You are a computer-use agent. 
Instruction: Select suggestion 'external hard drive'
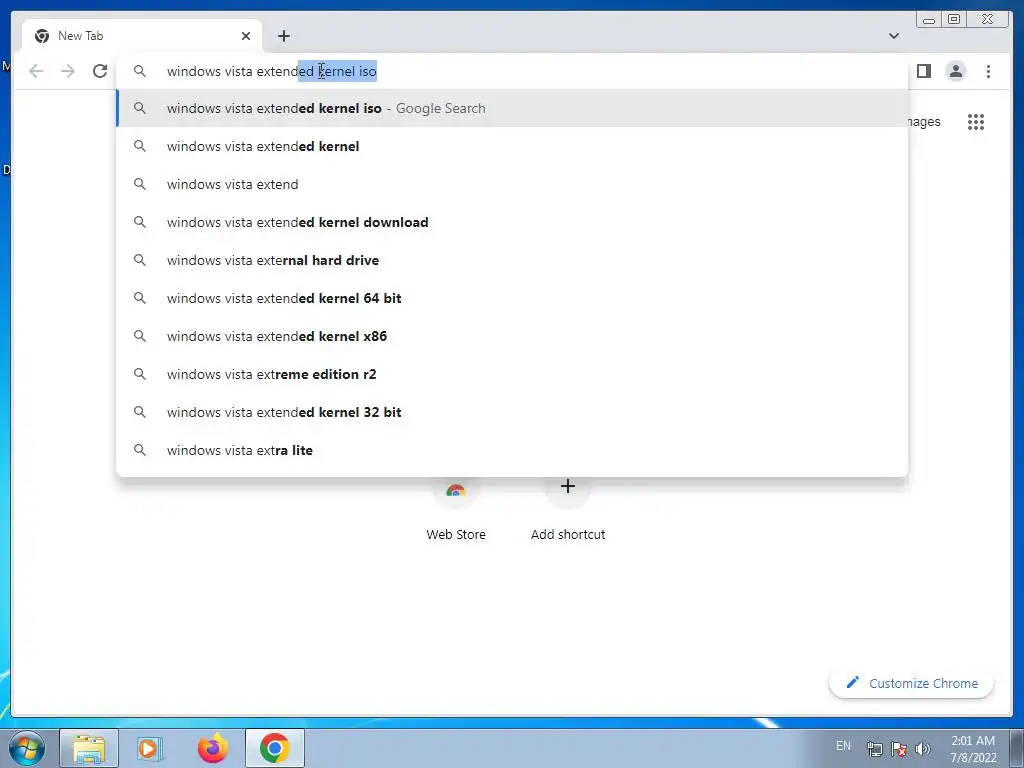[x=512, y=260]
